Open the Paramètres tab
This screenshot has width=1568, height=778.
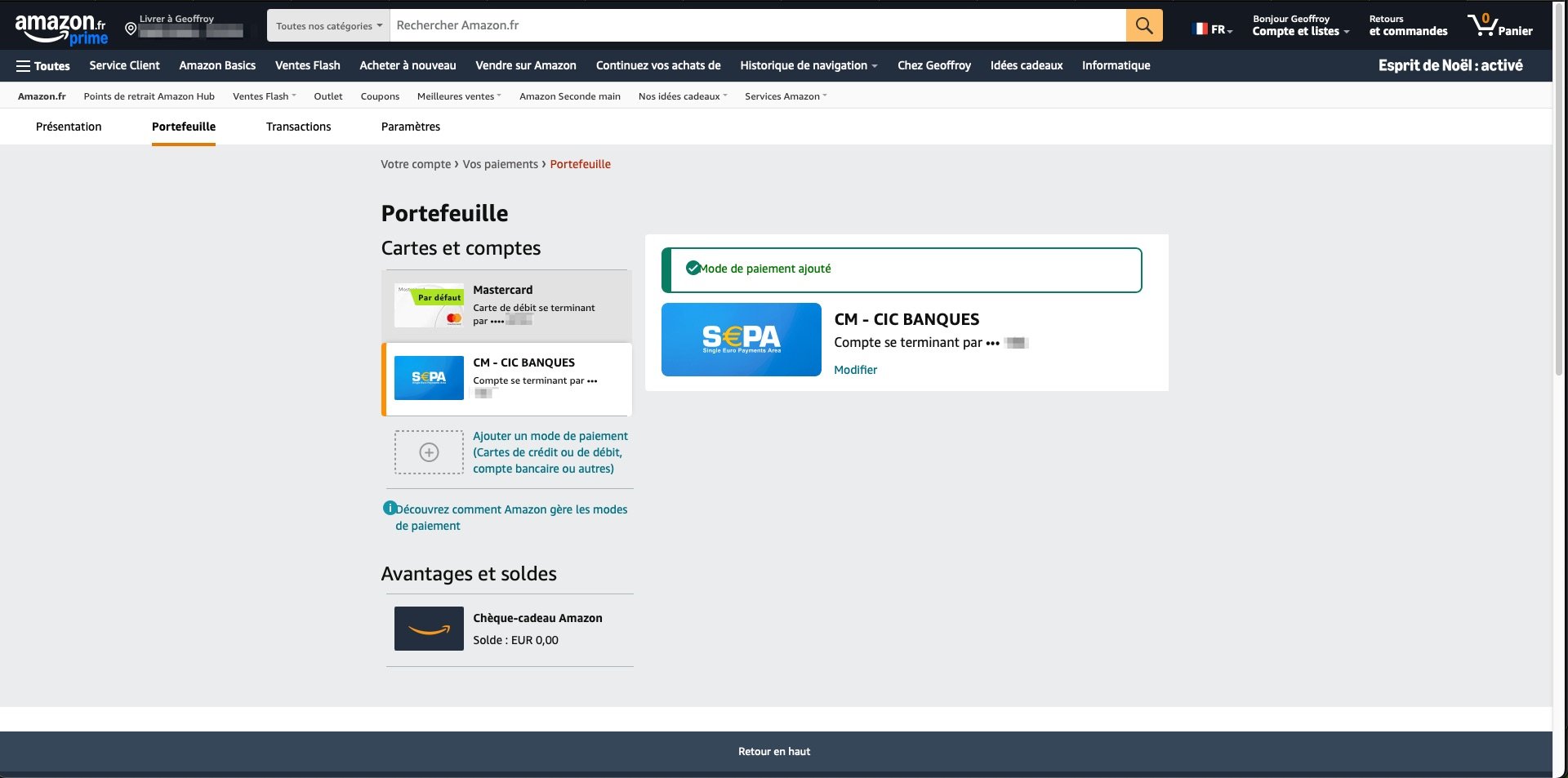tap(411, 127)
